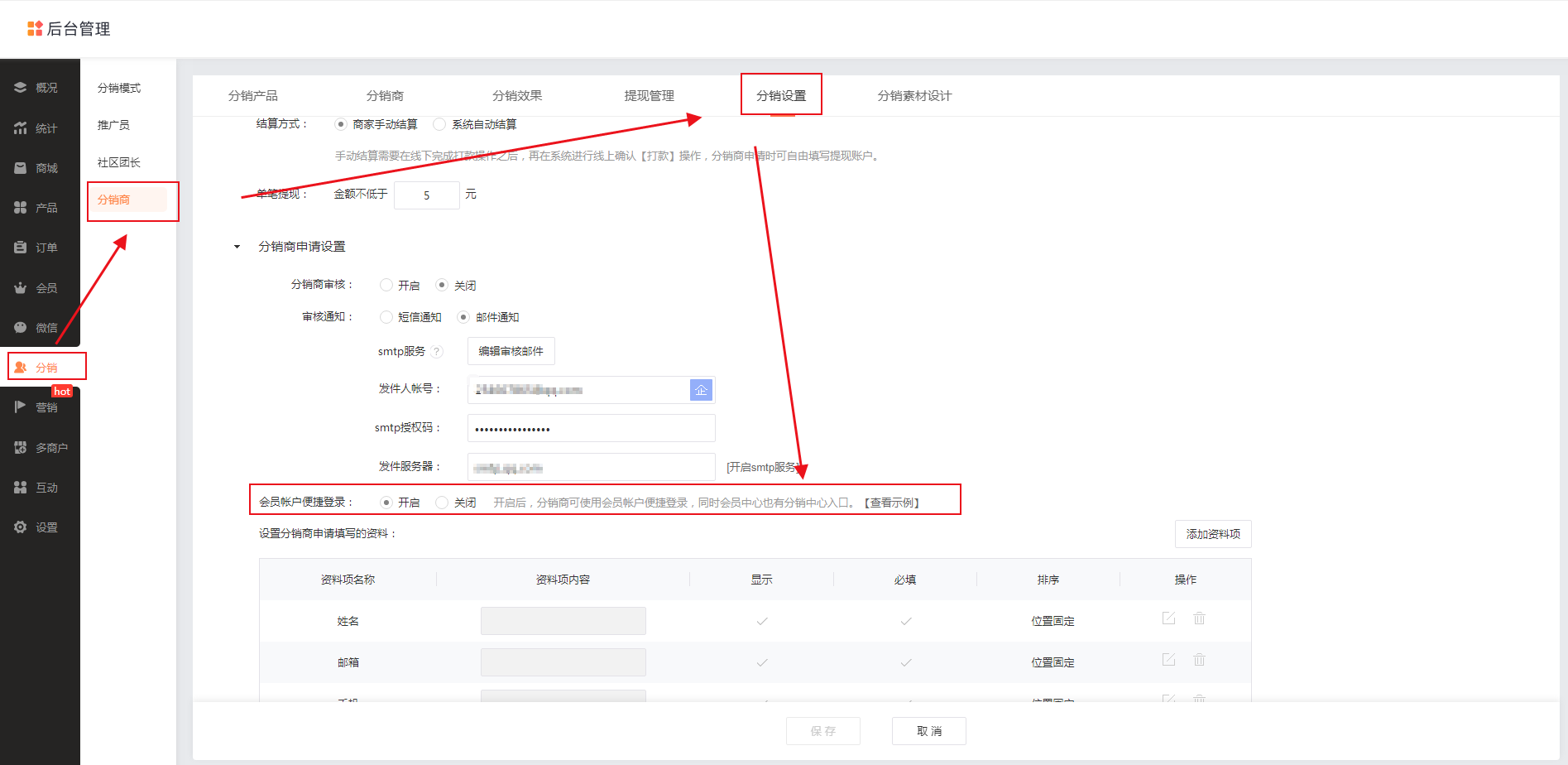This screenshot has height=765, width=1568.
Task: Click the 邮箱 资料项内容 field
Action: pos(563,662)
